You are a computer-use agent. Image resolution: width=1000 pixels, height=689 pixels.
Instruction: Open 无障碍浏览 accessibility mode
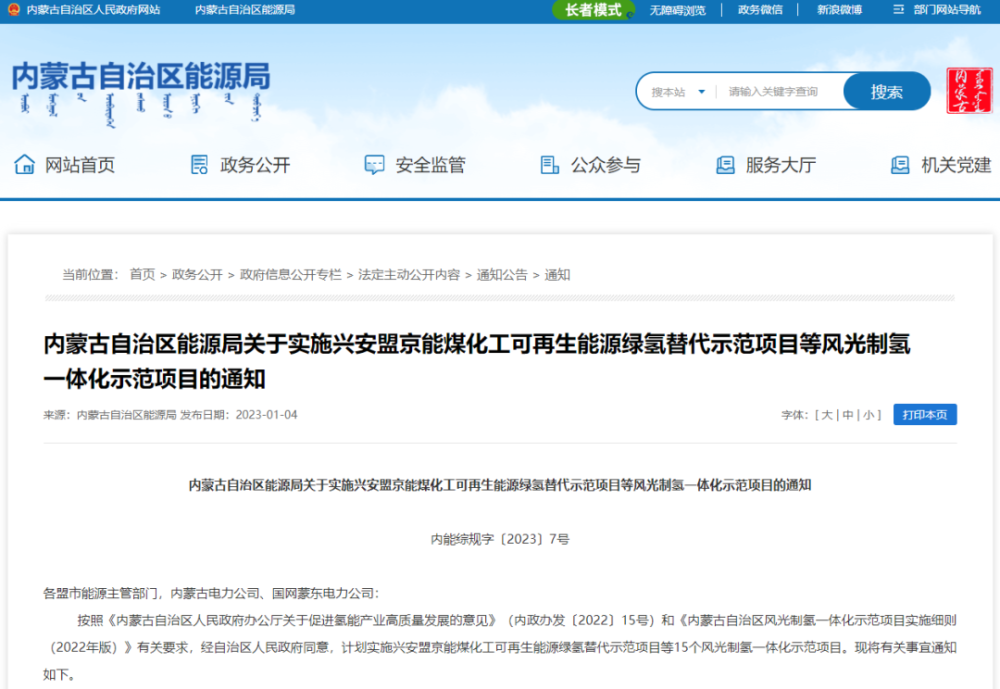[678, 10]
